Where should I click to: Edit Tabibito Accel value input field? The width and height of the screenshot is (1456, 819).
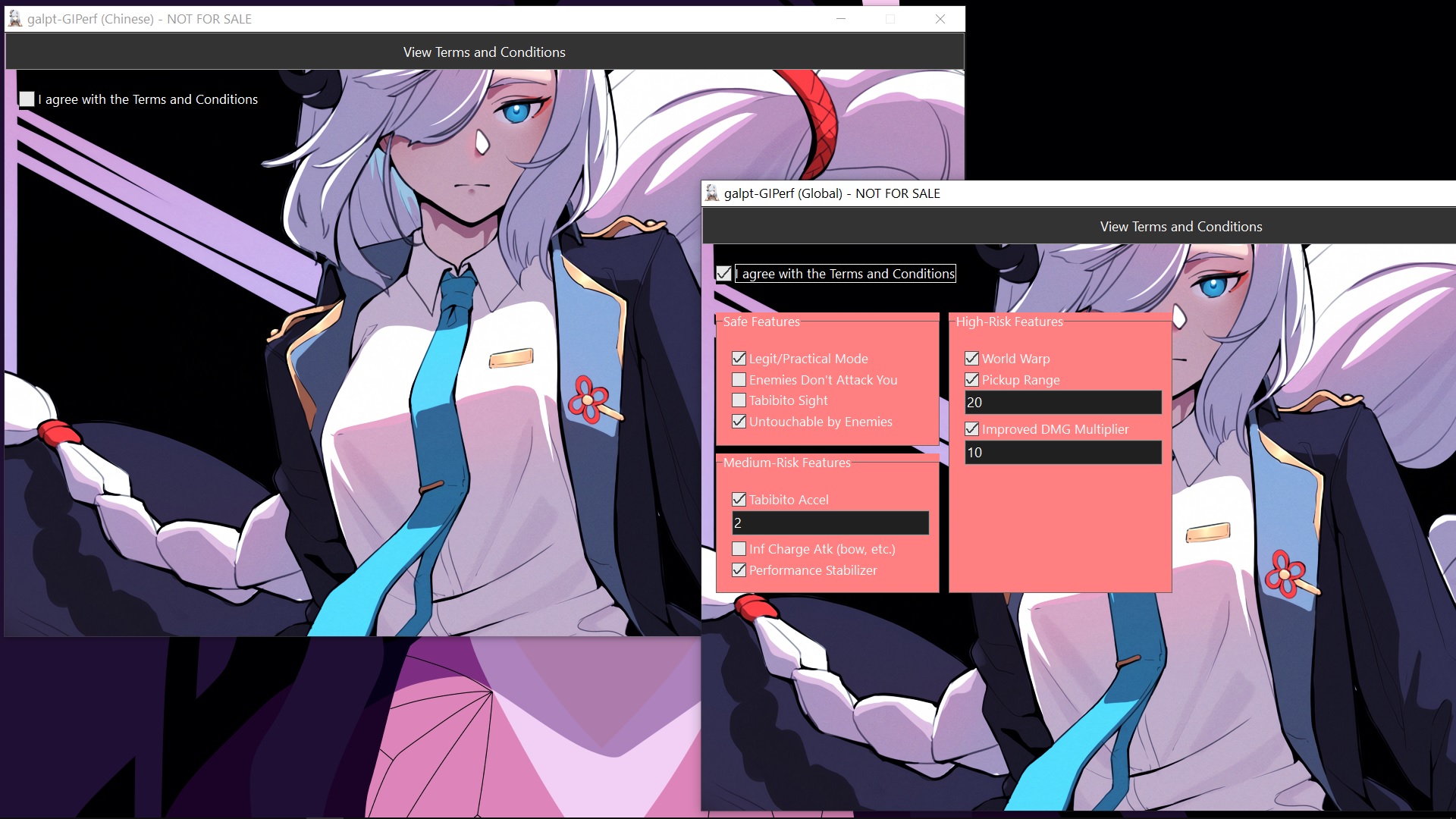[829, 522]
